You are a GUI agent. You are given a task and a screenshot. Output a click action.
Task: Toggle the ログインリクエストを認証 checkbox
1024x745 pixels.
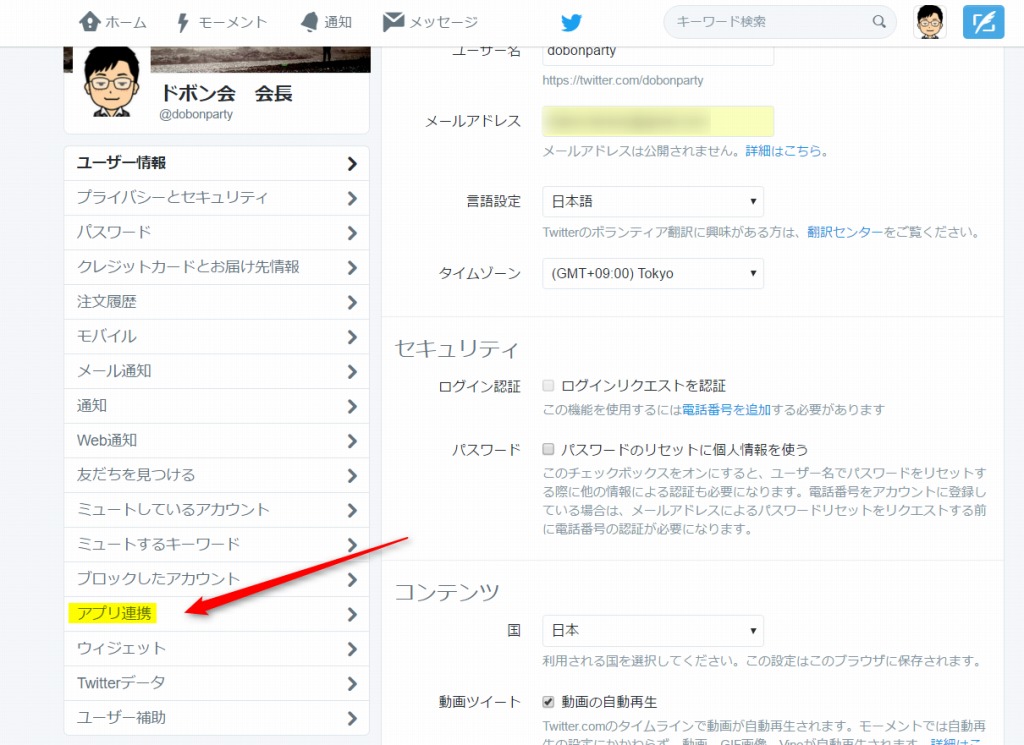tap(549, 386)
